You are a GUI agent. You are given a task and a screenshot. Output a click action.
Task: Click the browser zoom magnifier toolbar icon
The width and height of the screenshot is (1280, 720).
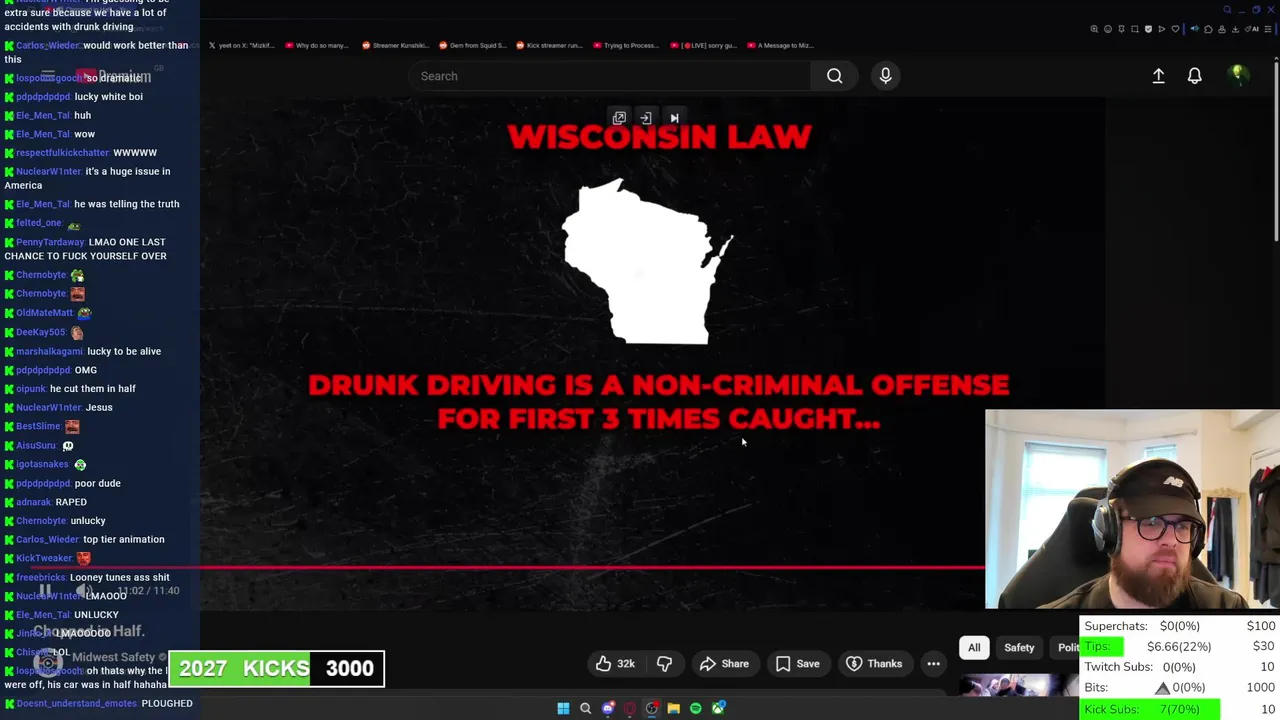tap(1094, 29)
